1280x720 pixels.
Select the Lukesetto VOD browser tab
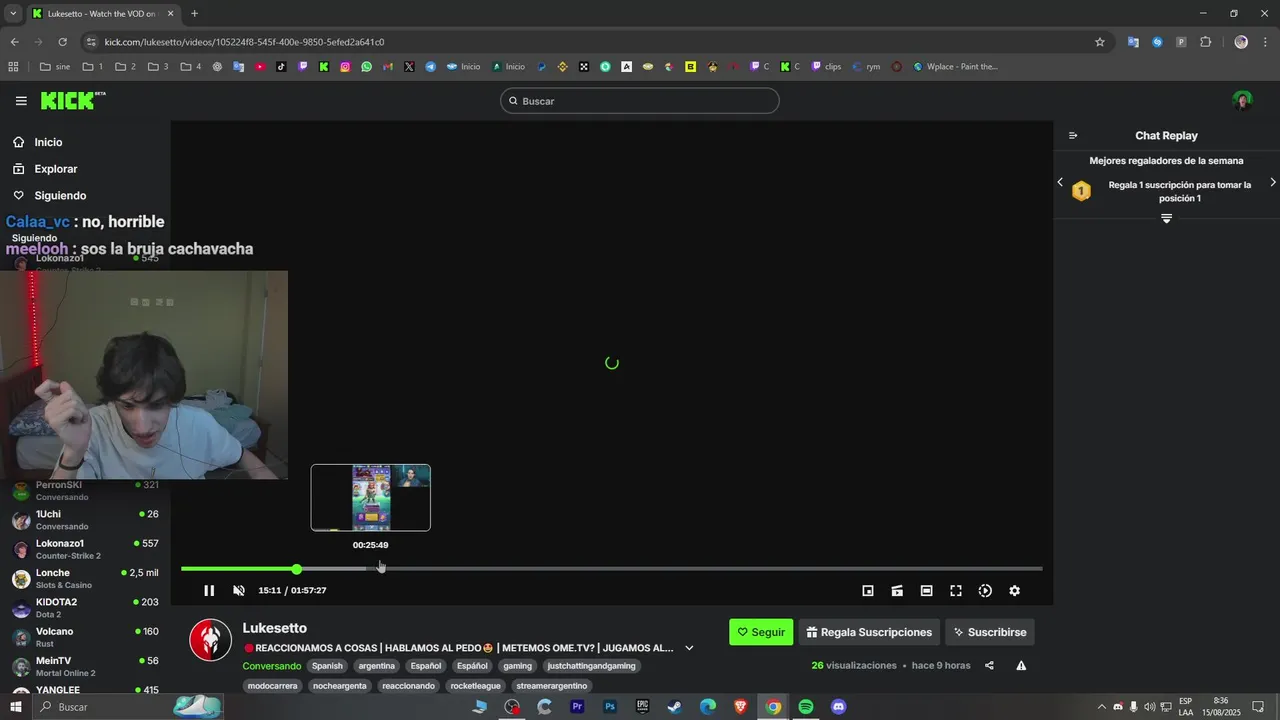coord(103,13)
